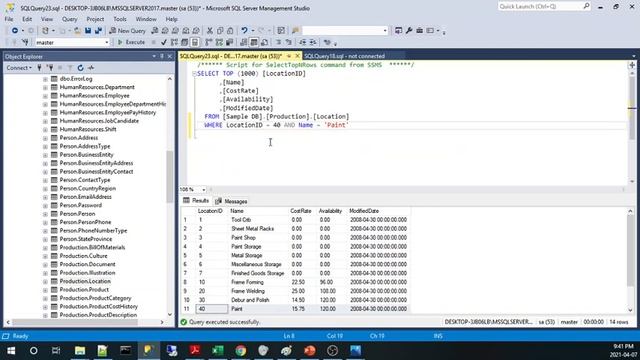The height and width of the screenshot is (360, 640).
Task: Refresh the Object Explorer tree
Action: (x=80, y=68)
